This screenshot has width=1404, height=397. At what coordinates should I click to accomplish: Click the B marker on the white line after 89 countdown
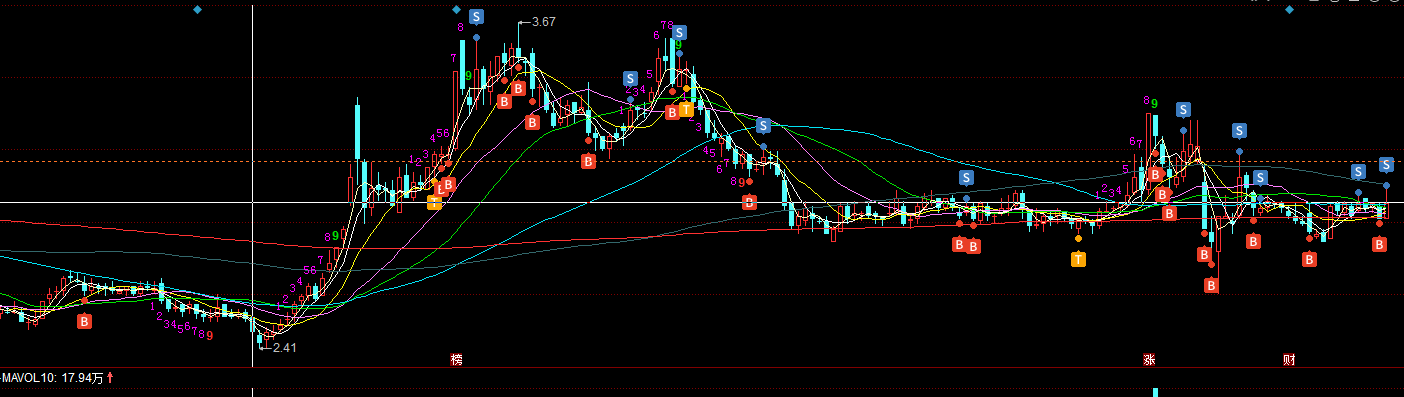pos(750,201)
